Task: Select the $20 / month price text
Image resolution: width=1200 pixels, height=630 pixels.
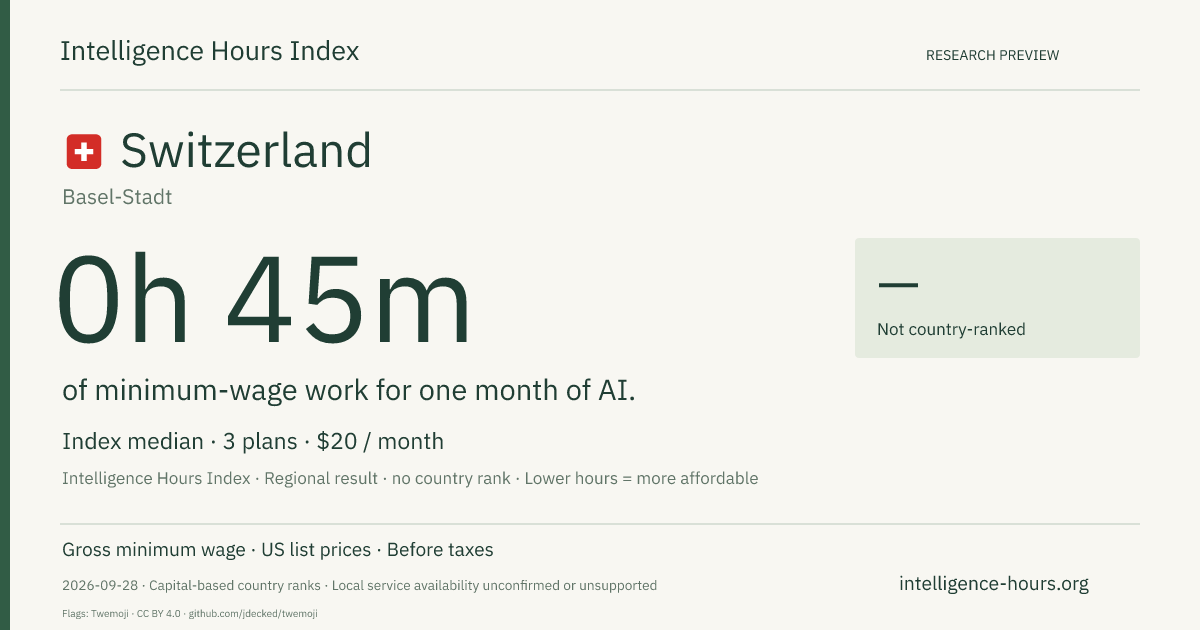Action: [x=380, y=441]
